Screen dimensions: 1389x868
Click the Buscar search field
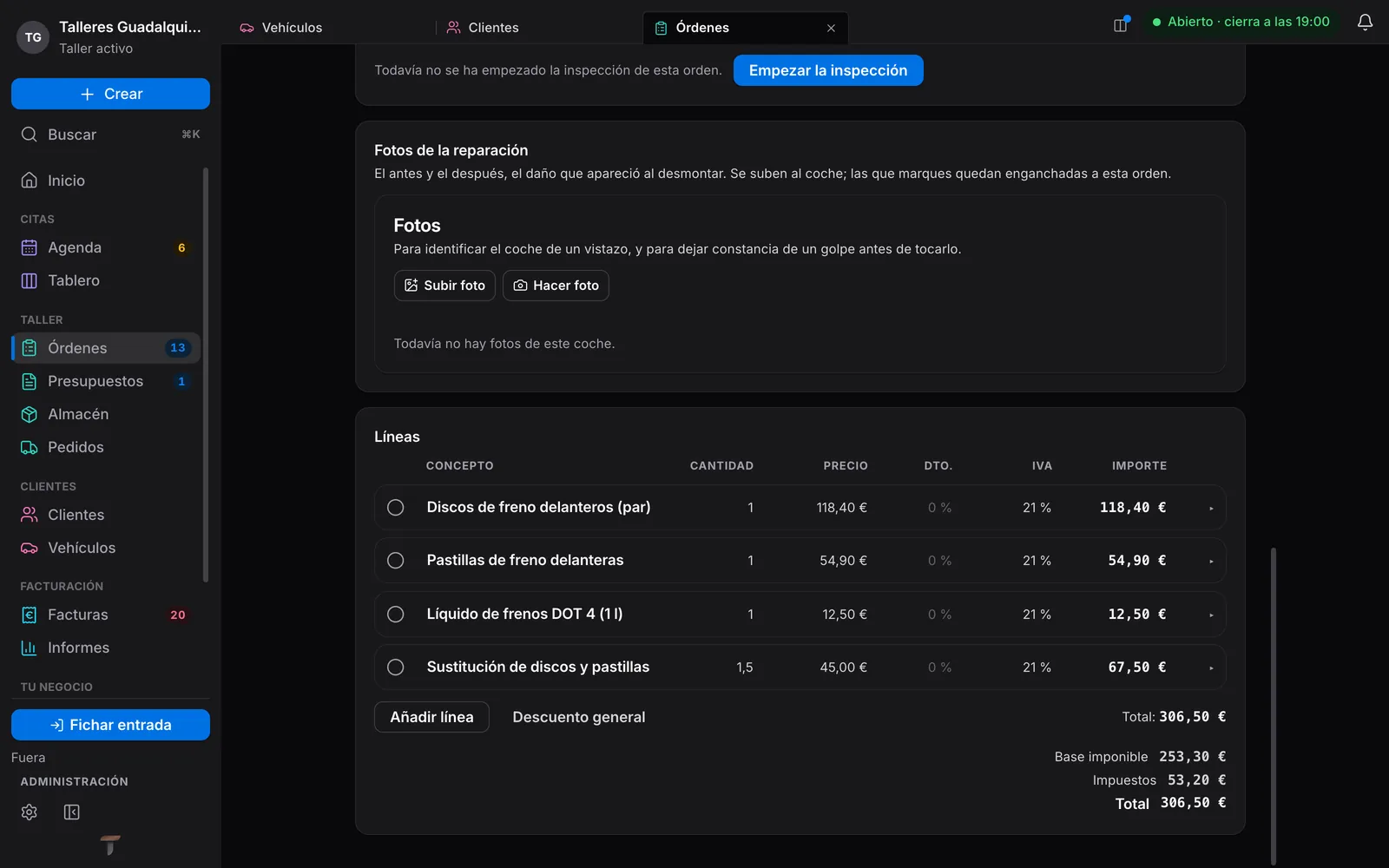[x=110, y=135]
